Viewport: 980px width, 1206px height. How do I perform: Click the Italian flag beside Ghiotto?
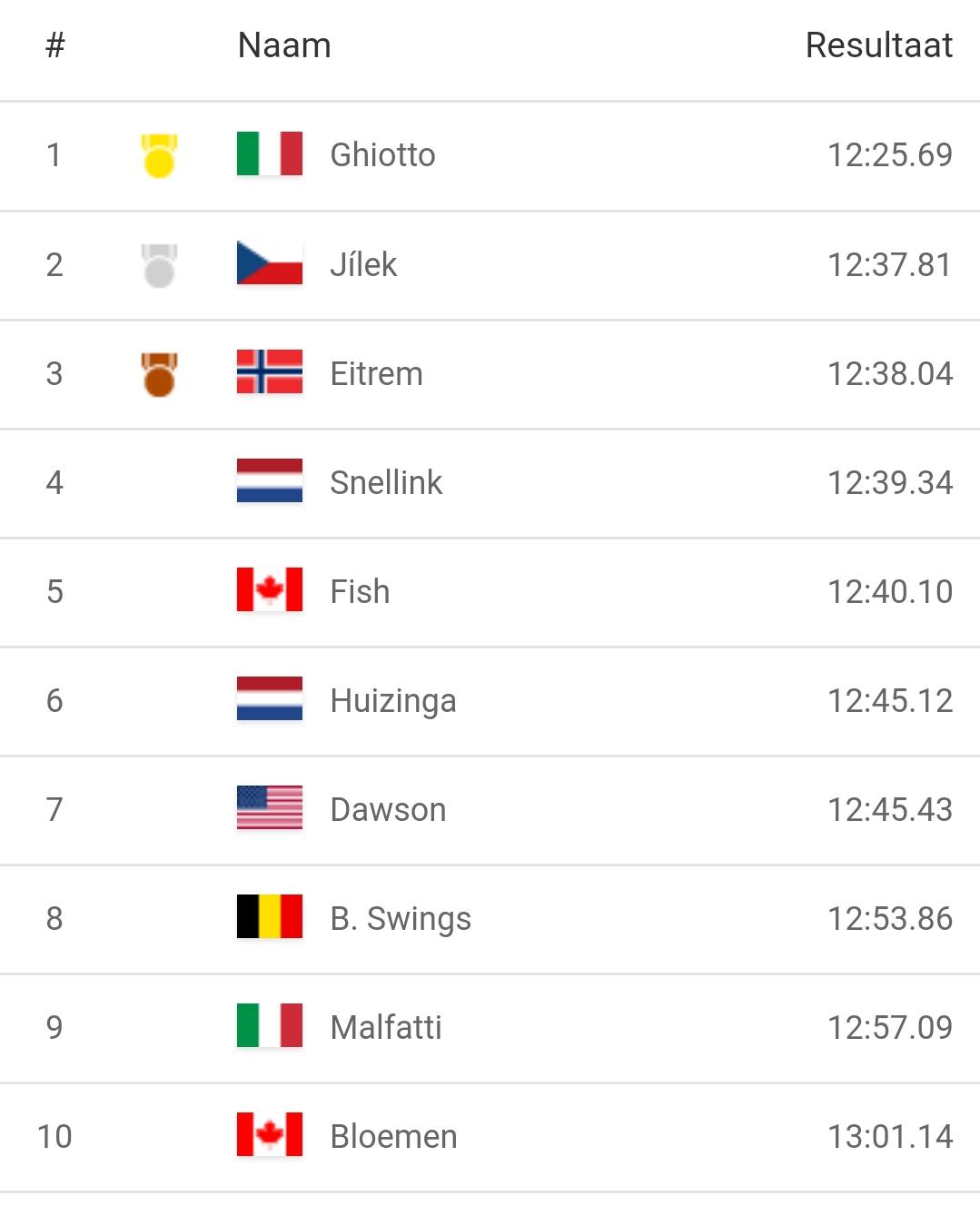point(269,154)
